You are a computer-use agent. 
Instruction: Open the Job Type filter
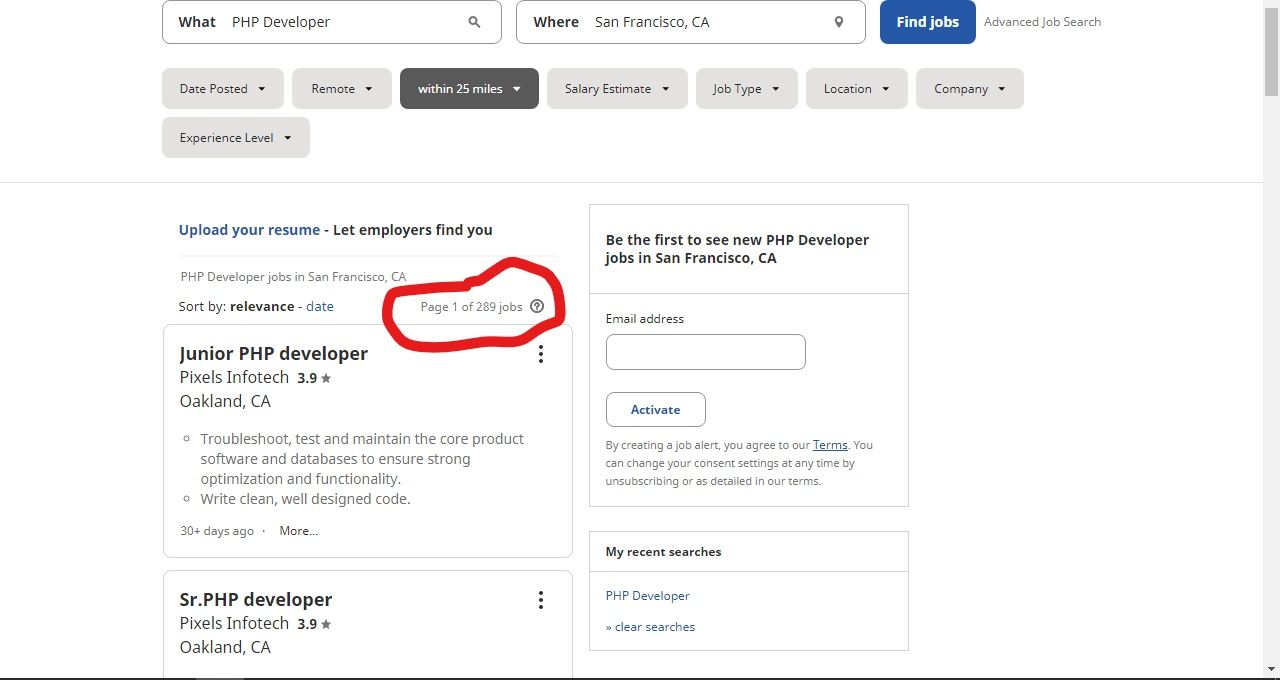746,89
